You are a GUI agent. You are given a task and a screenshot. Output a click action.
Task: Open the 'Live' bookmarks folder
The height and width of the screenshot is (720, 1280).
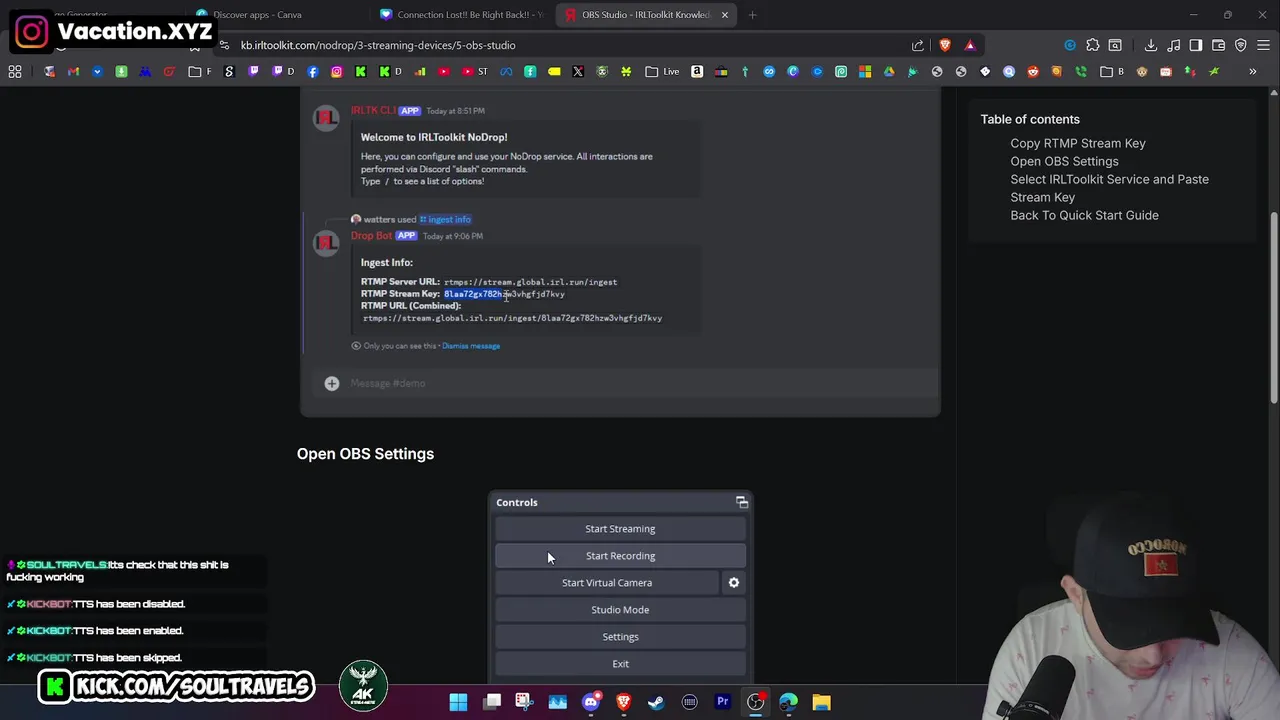662,72
